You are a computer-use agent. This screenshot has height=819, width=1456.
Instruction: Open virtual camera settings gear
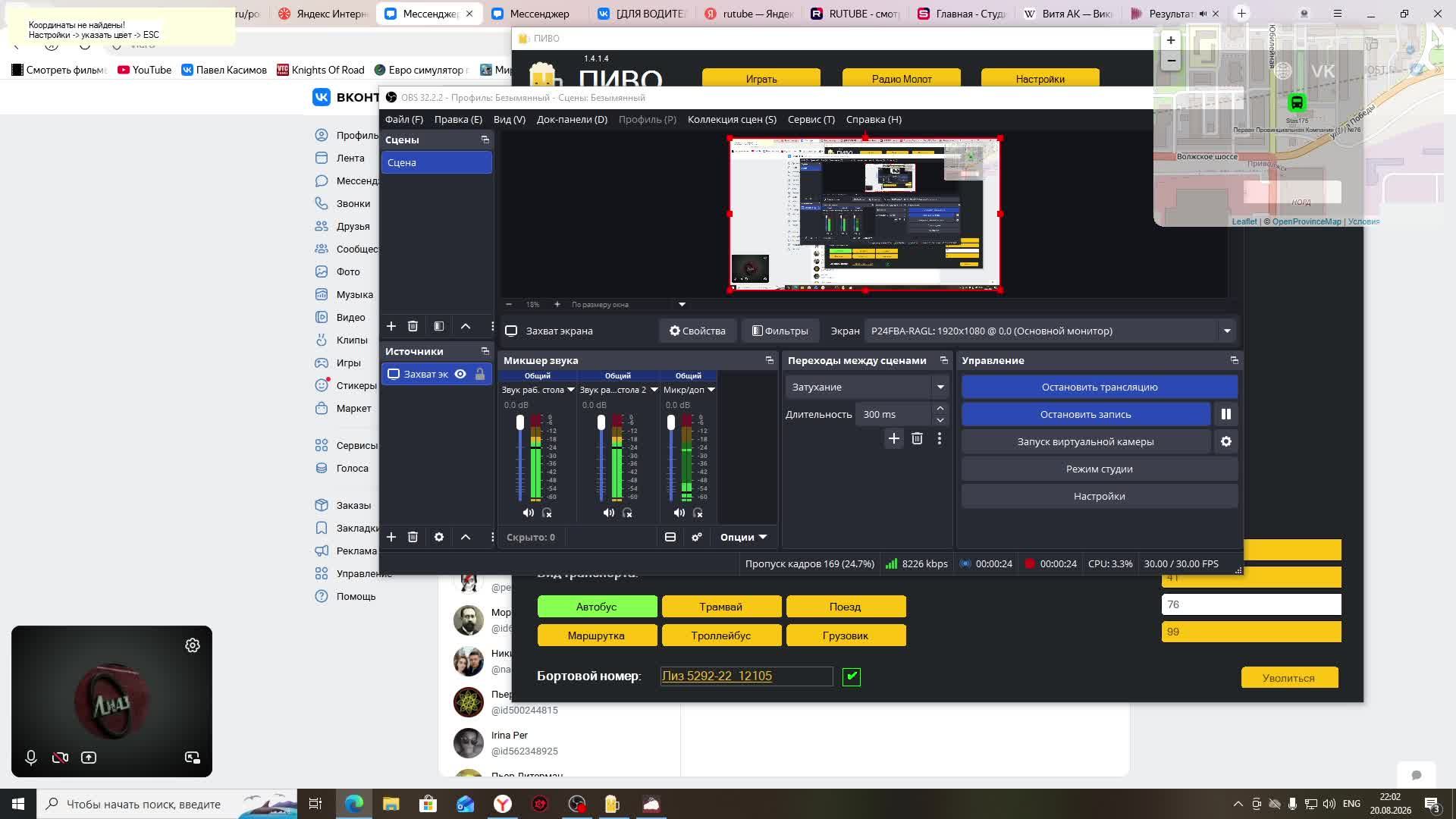(x=1226, y=441)
